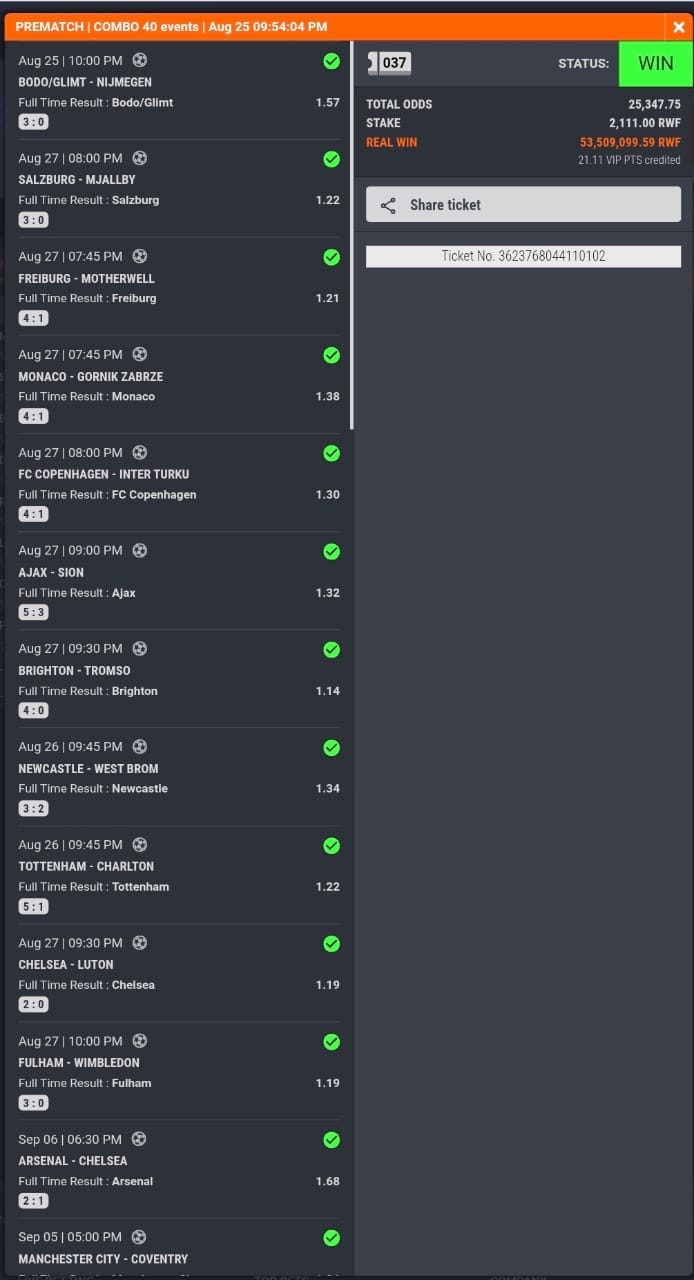Click the Fulham - Wimbledon match title
Image resolution: width=694 pixels, height=1280 pixels.
coord(79,1063)
